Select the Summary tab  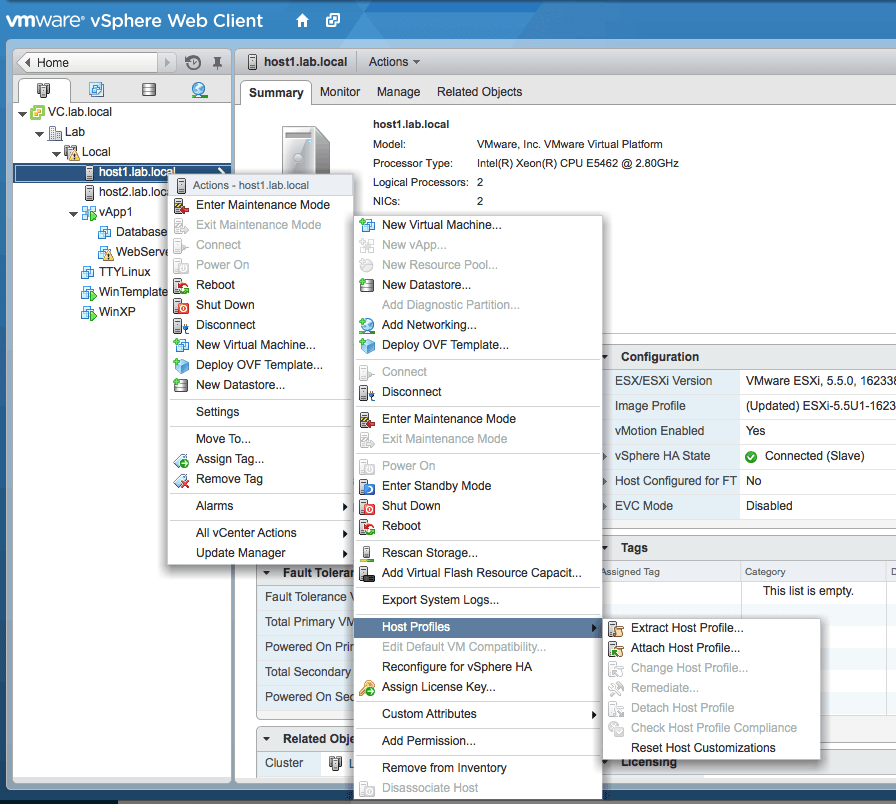coord(276,93)
